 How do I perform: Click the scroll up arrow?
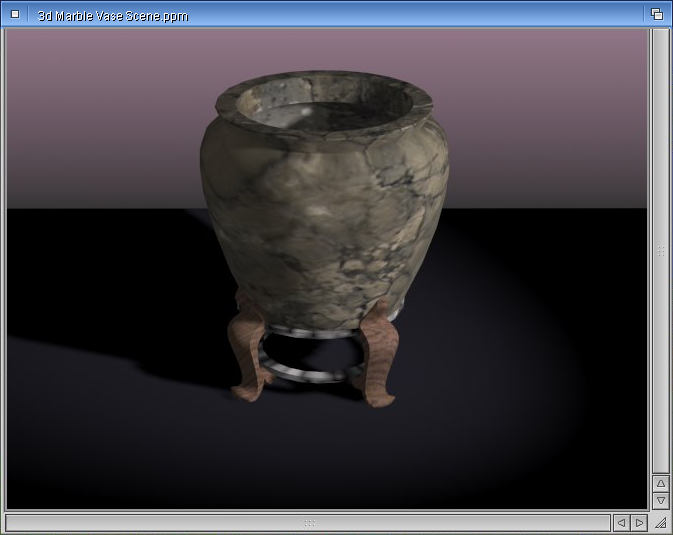[661, 483]
